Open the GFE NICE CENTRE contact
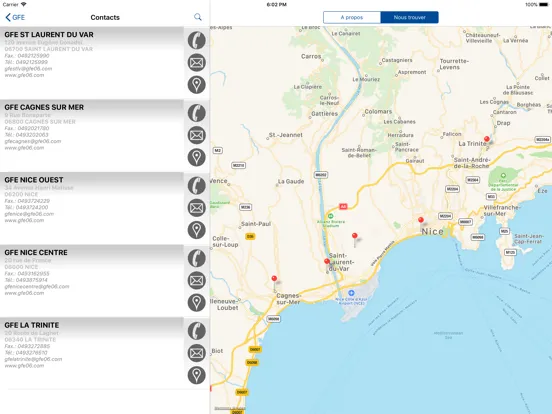 92,281
